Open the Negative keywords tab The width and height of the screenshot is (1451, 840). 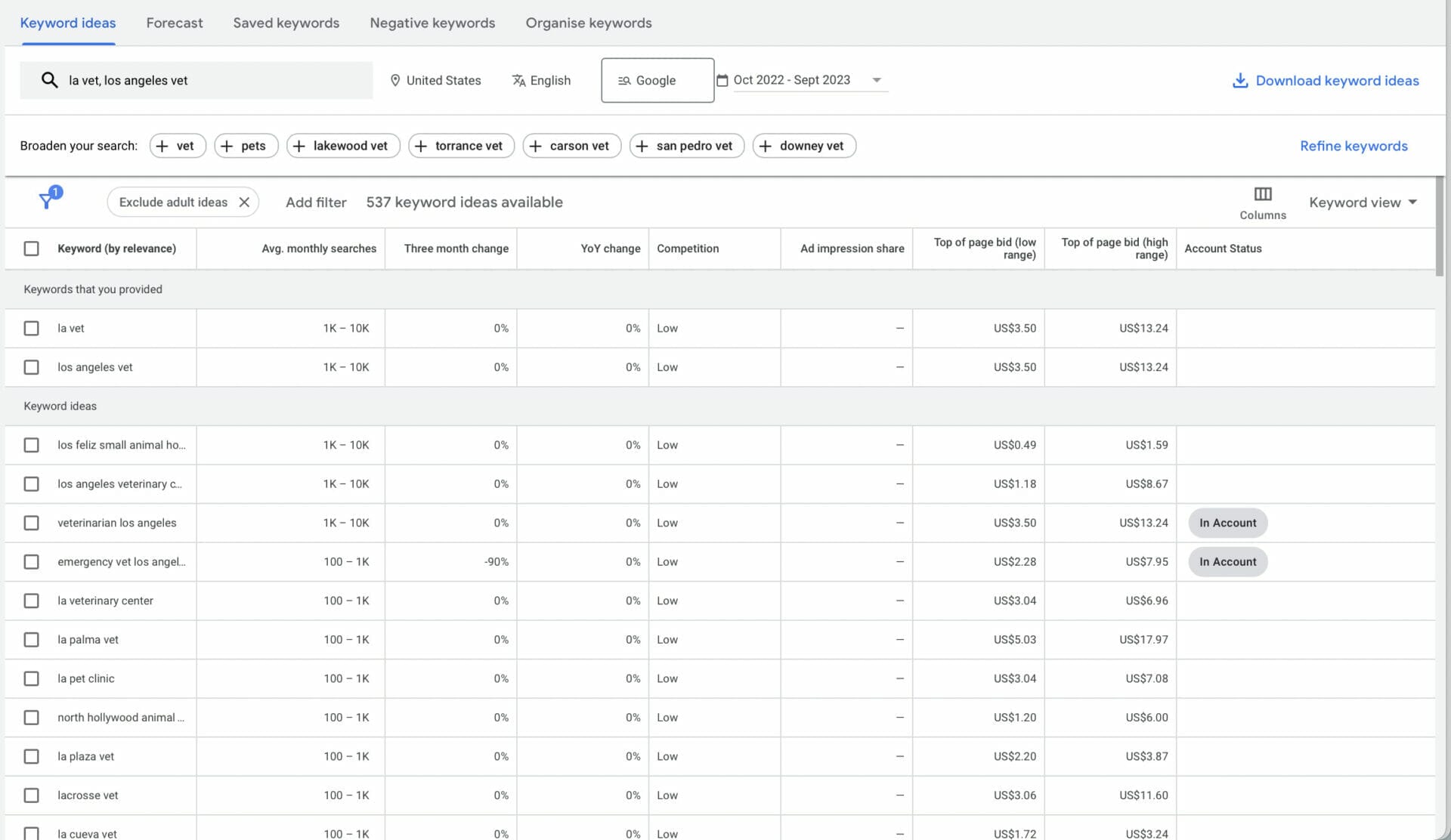coord(432,23)
